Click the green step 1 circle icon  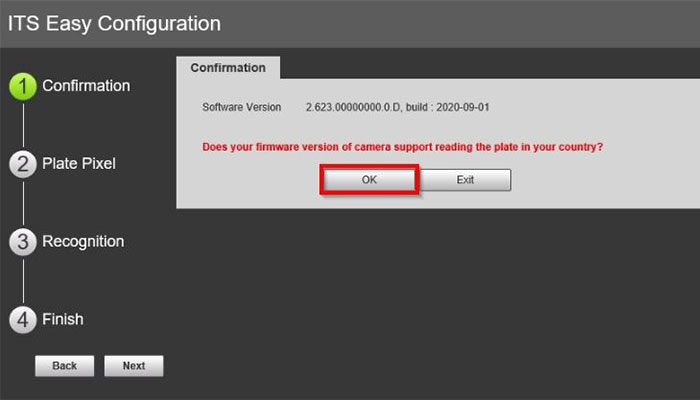[x=23, y=87]
